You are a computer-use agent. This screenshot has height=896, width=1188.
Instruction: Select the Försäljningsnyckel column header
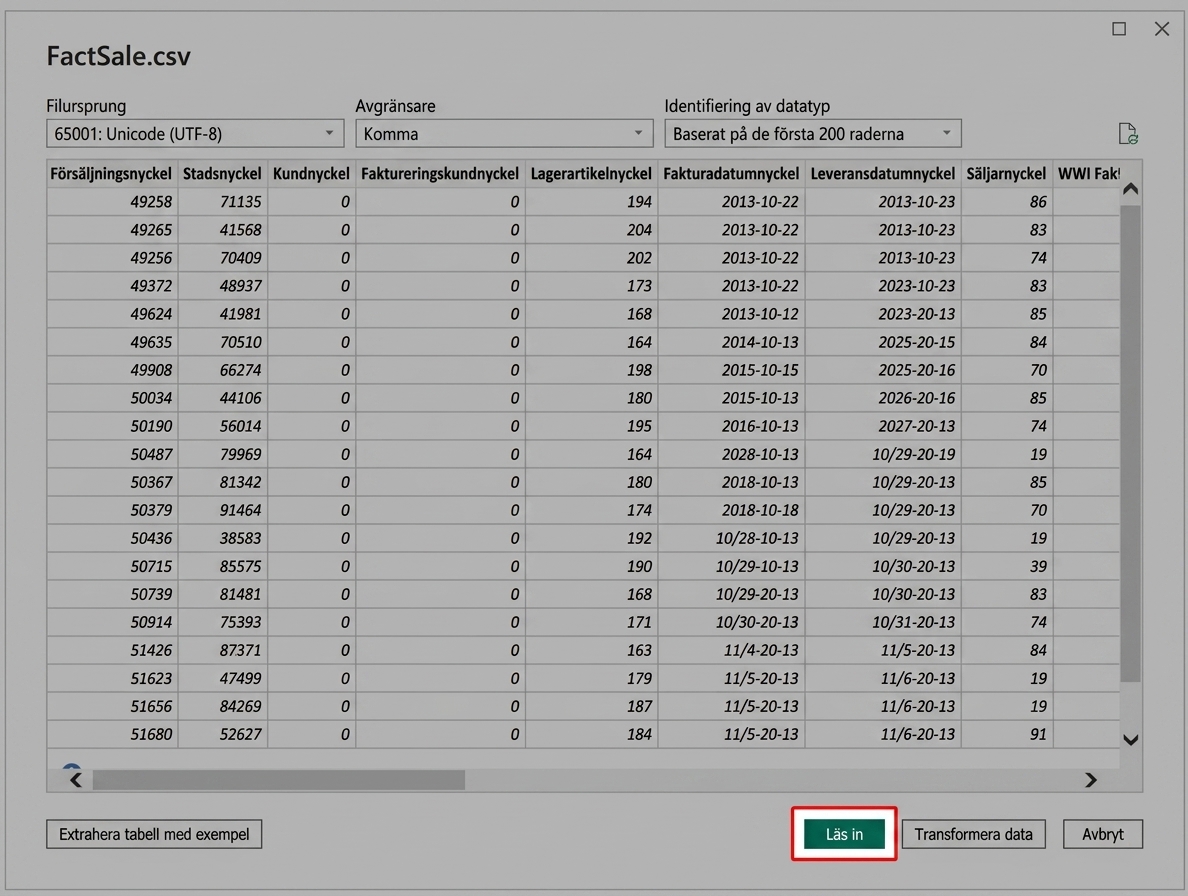[111, 173]
